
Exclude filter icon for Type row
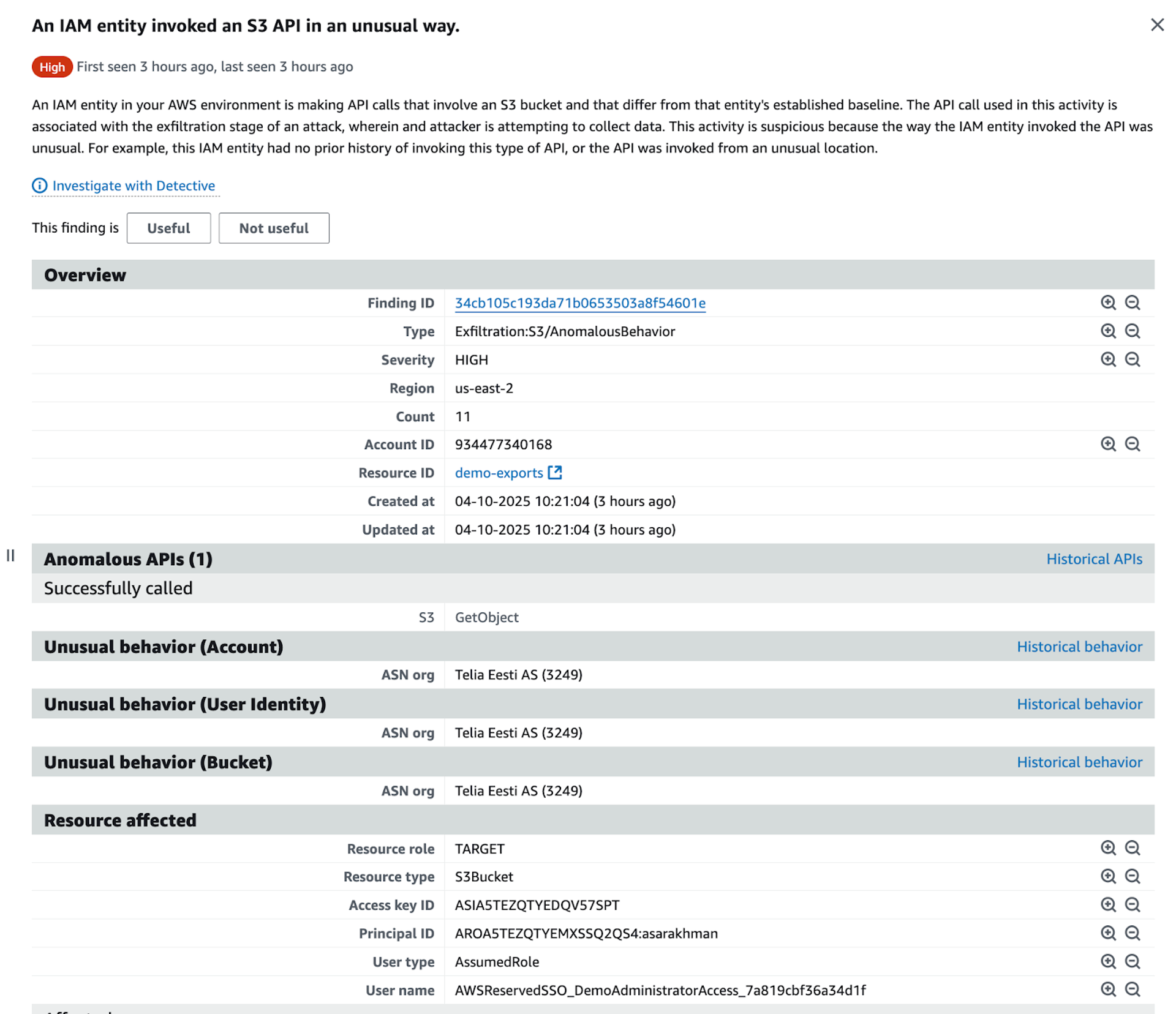click(x=1133, y=331)
